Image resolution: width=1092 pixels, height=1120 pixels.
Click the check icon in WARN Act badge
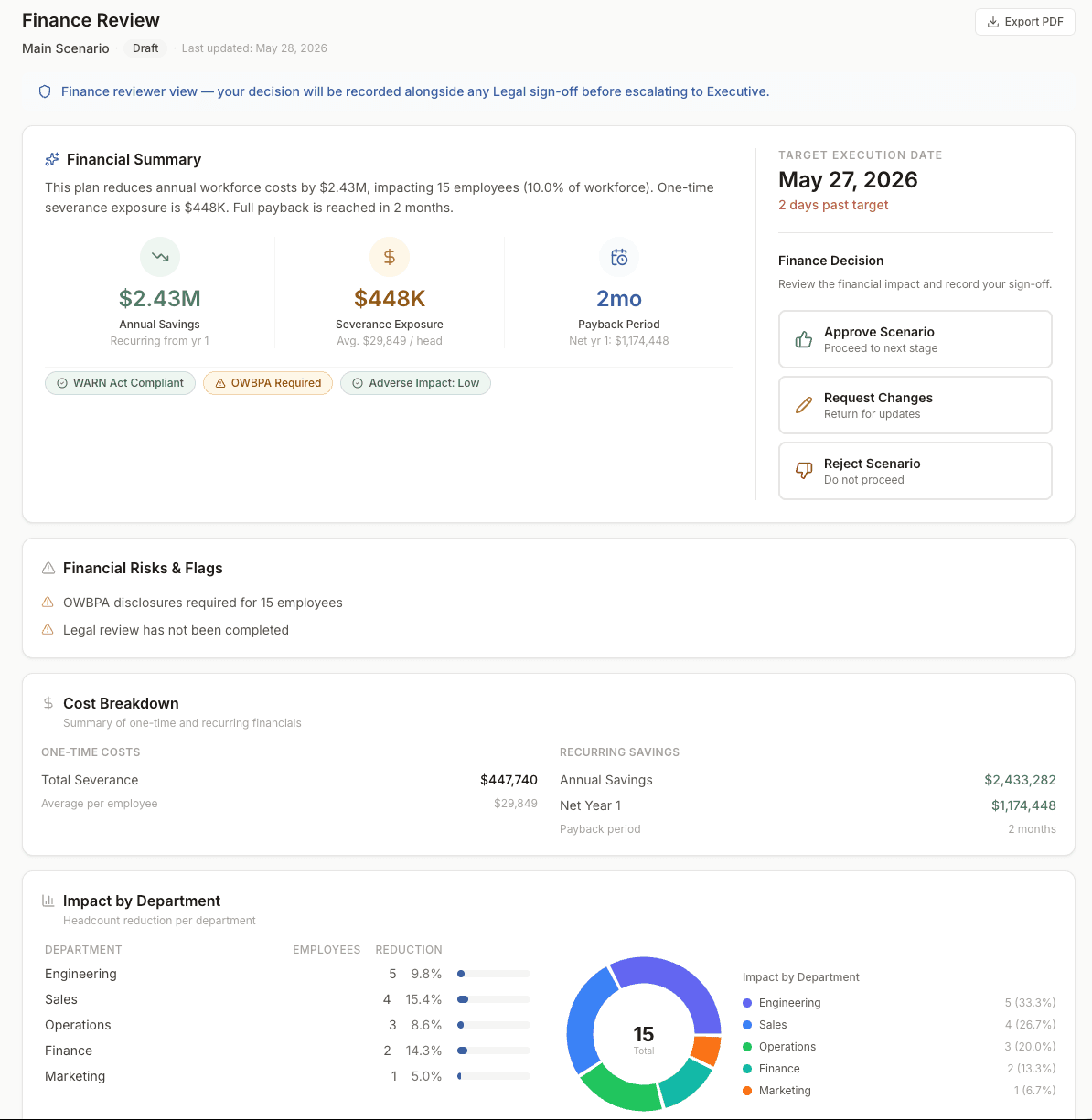coord(62,383)
